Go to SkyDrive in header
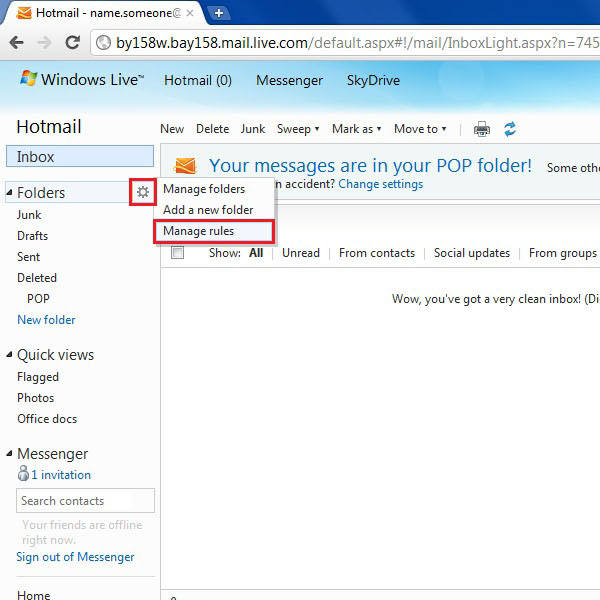Screen dimensions: 600x600 point(373,80)
